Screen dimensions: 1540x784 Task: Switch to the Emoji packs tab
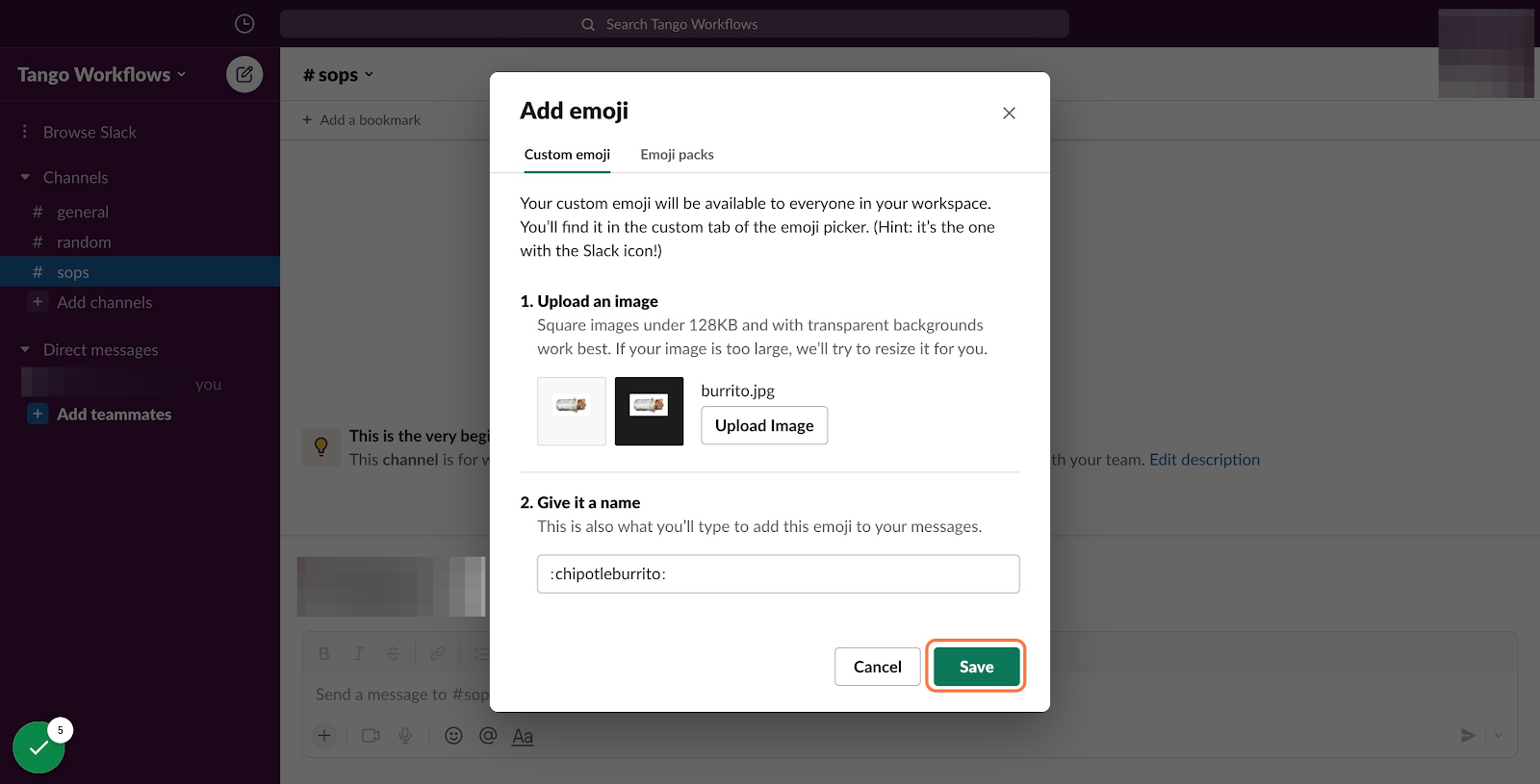tap(677, 155)
